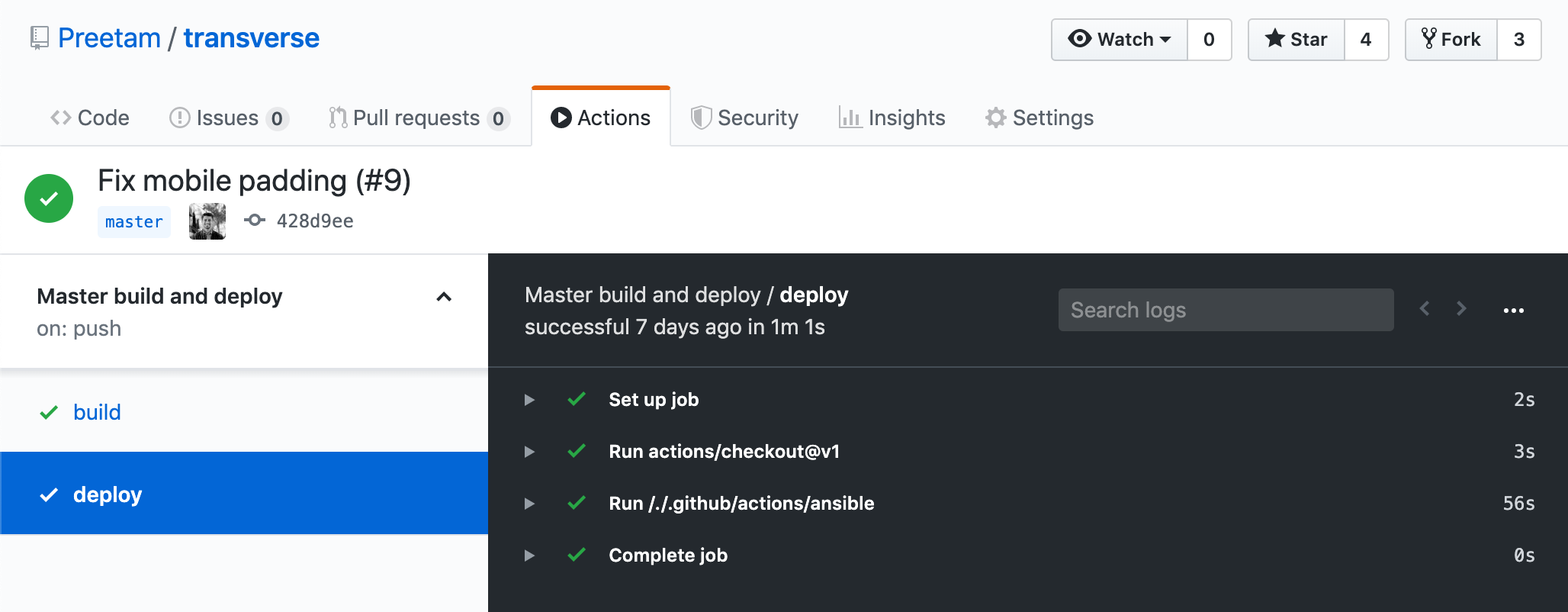Select the Actions tab
Viewport: 1568px width, 612px height.
pyautogui.click(x=601, y=118)
